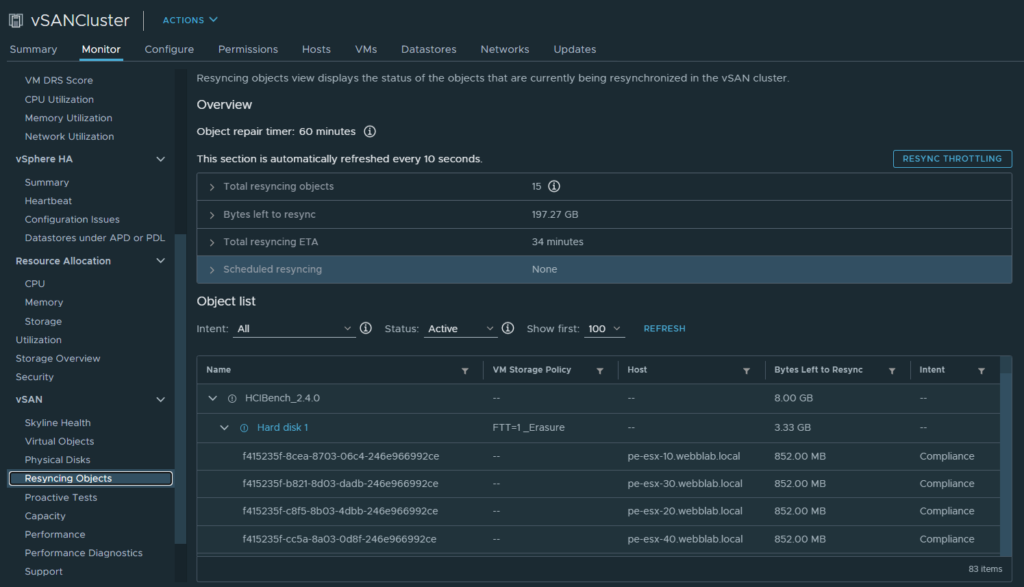Open Memory Utilization in sidebar
The width and height of the screenshot is (1024, 587).
(x=69, y=118)
